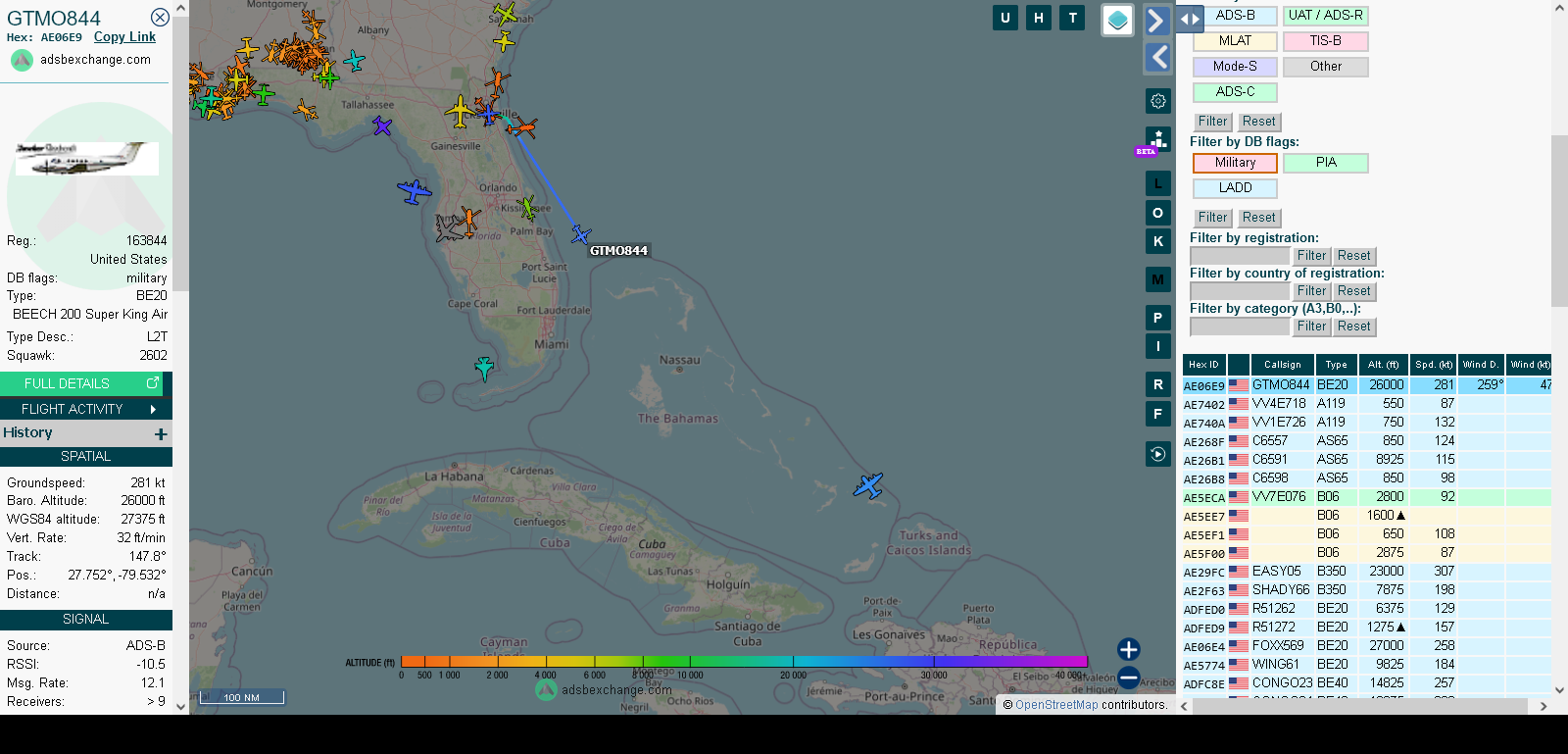Click Filter under source types

(1212, 122)
